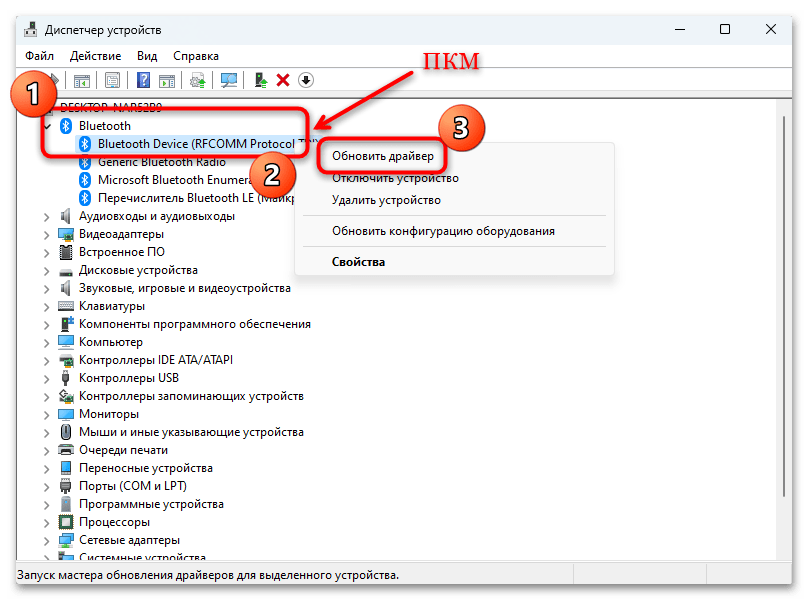Expand Контроллеры запоминающих устройств chevron
Viewport: 808px width, 600px height.
[x=47, y=397]
